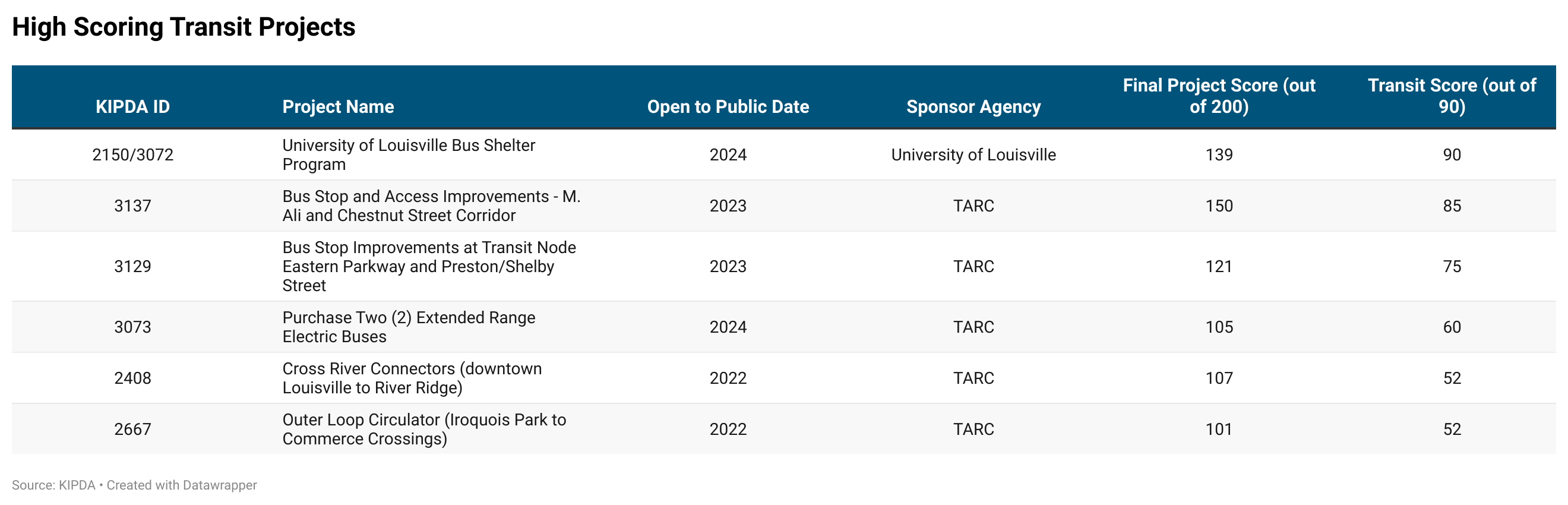The width and height of the screenshot is (1568, 505).
Task: Click the Source: KIPDA text
Action: click(53, 485)
